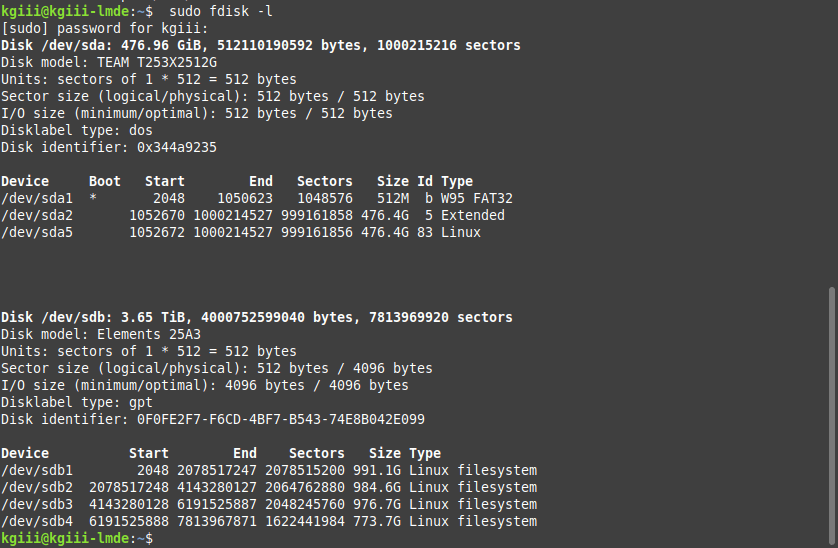Screen dimensions: 838x548
Task: Click the /dev/sdb3 partition row
Action: coord(269,505)
